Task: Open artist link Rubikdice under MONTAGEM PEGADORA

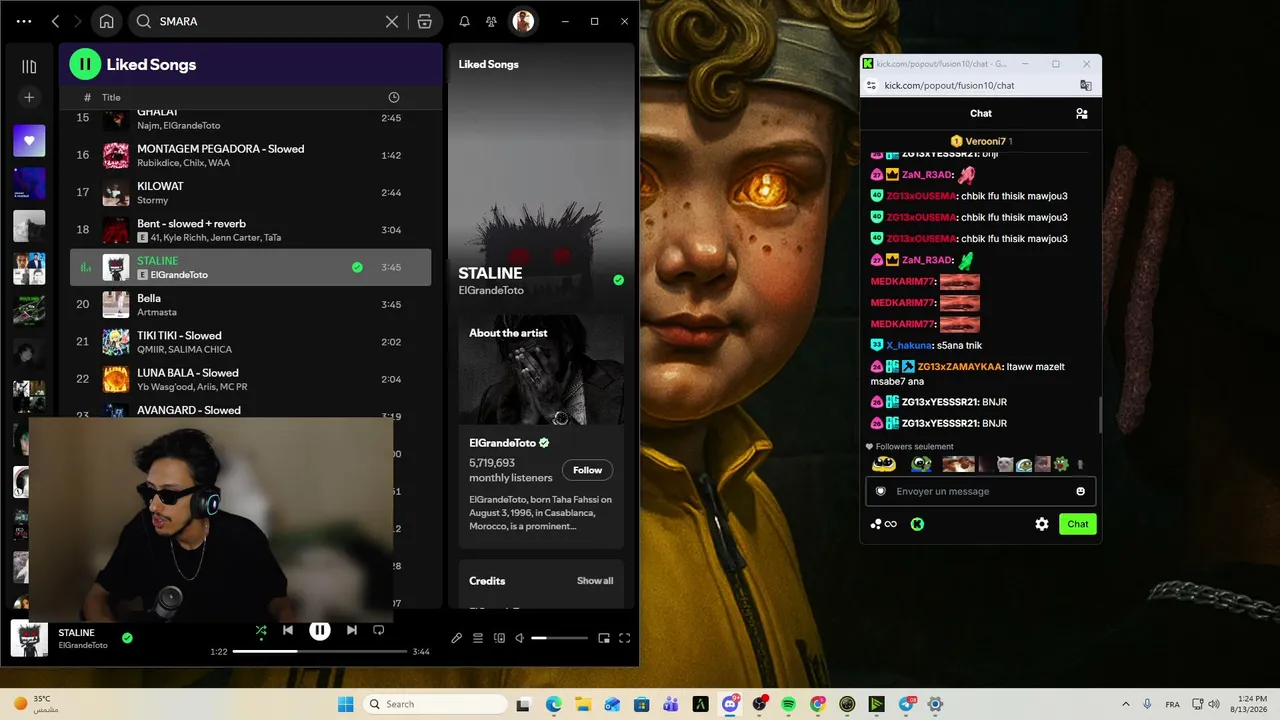Action: pyautogui.click(x=158, y=163)
